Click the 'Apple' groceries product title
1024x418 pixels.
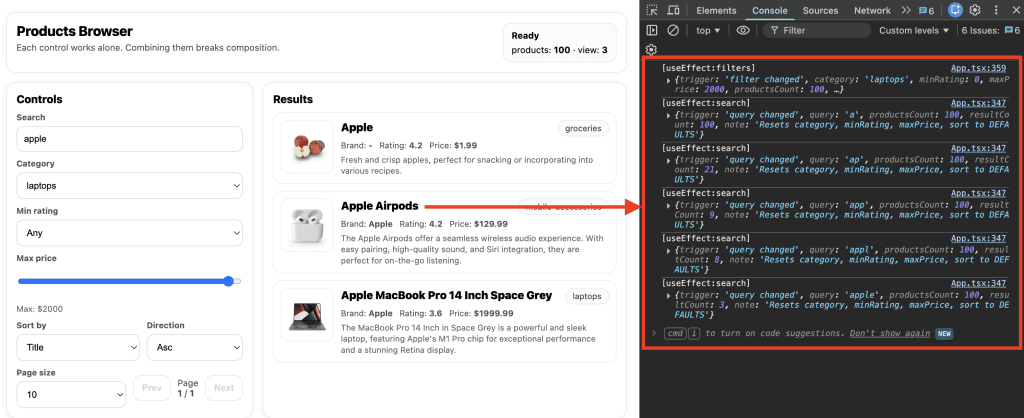tap(357, 127)
